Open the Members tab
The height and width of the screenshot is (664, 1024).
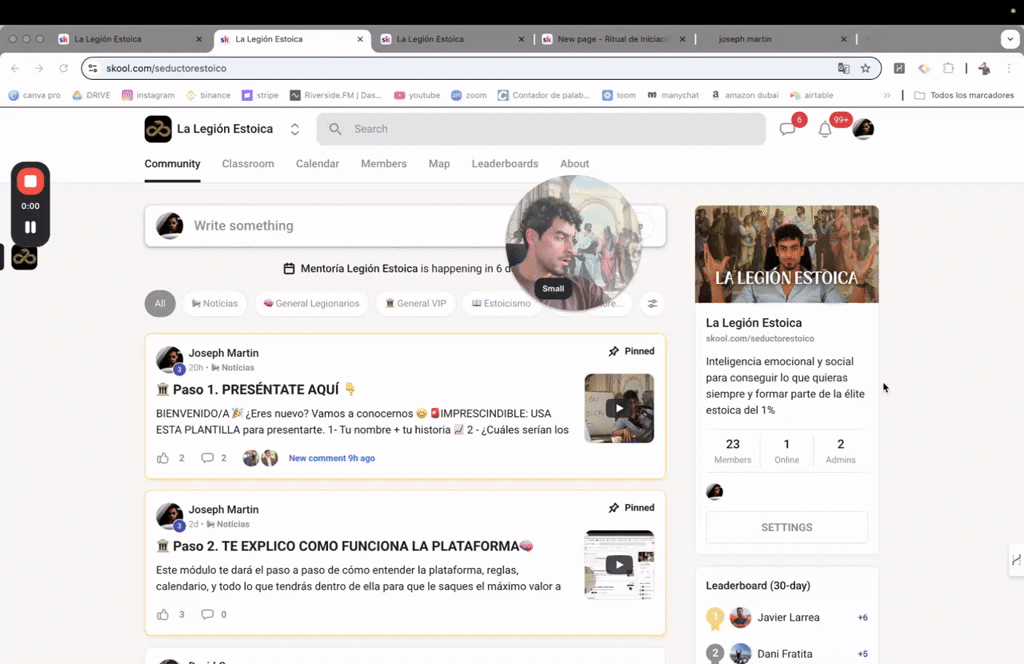pyautogui.click(x=383, y=163)
